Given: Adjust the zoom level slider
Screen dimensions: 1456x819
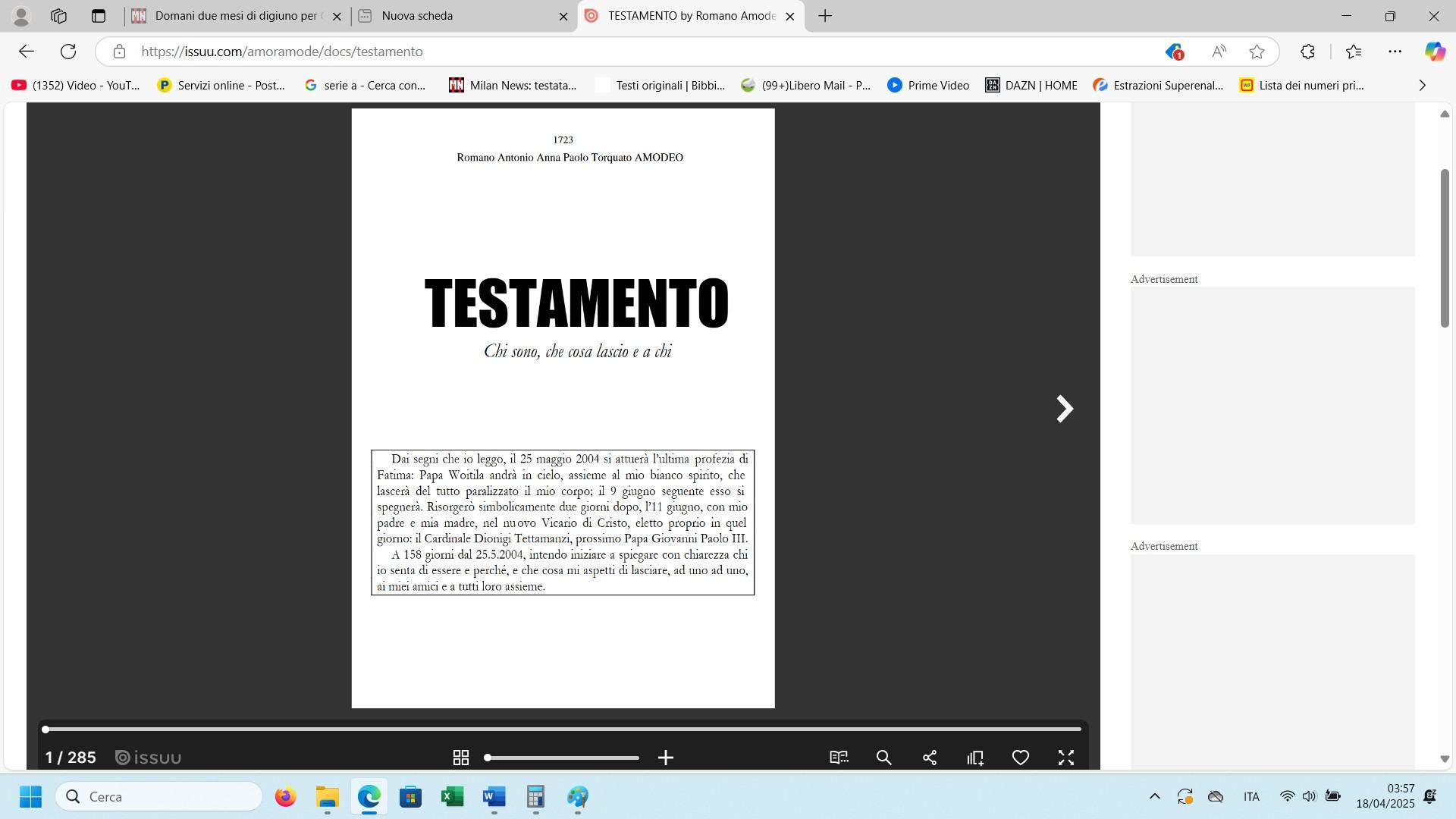Looking at the screenshot, I should point(562,758).
